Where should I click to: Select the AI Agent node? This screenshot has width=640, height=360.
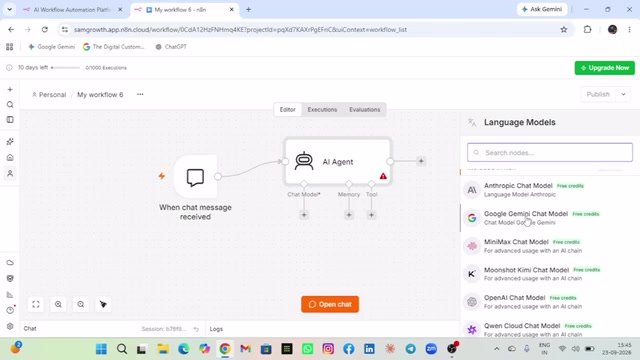point(338,162)
